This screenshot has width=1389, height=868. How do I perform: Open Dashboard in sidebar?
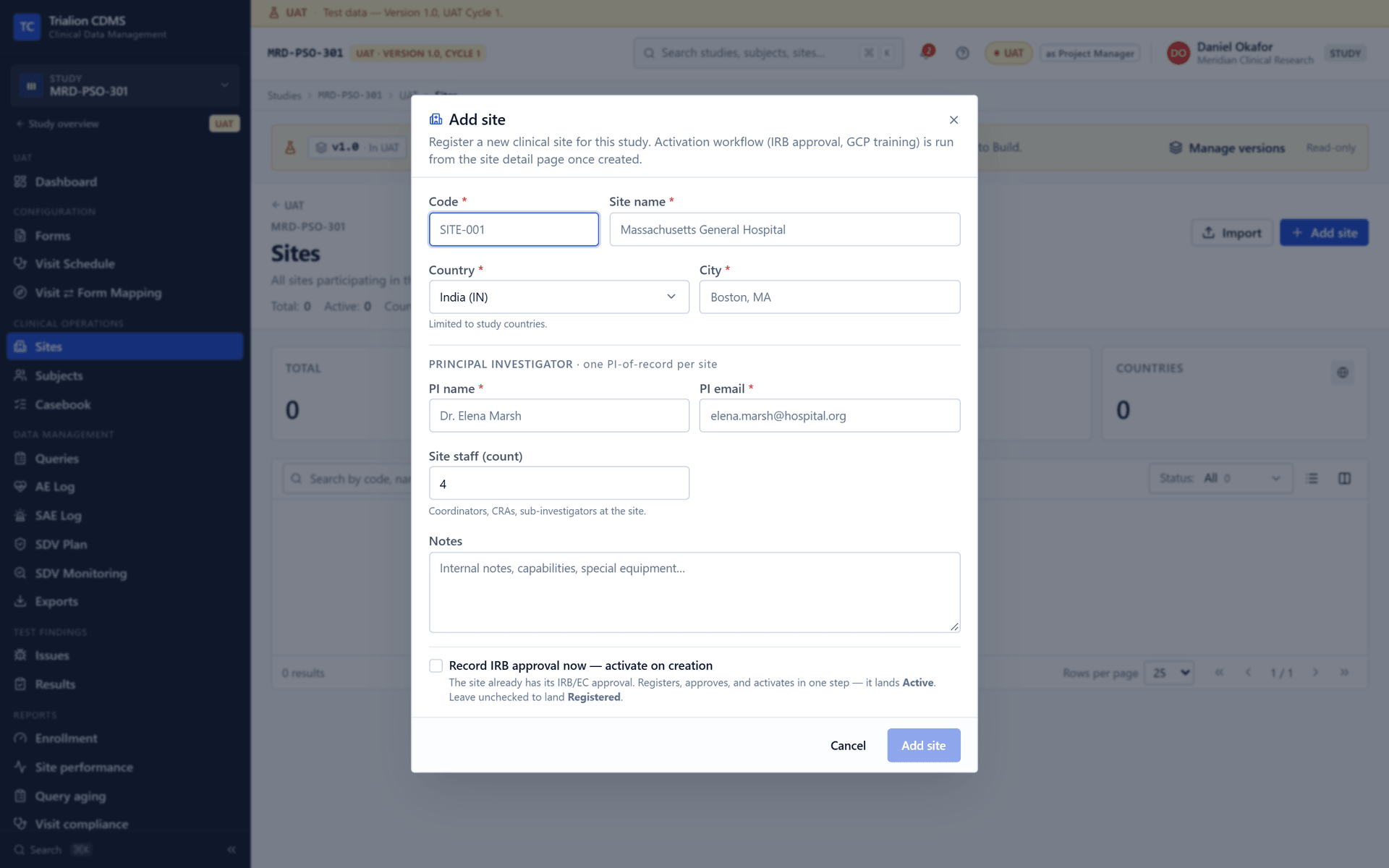(x=125, y=182)
